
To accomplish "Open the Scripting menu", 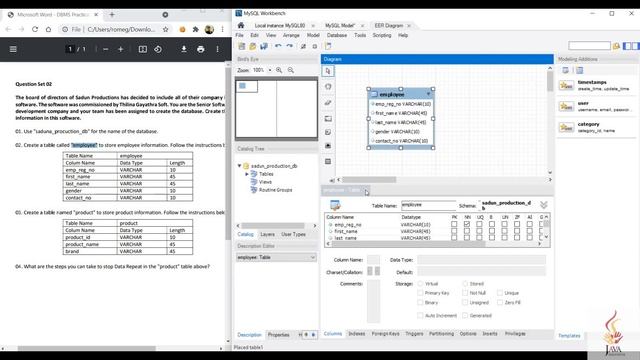I will 382,36.
